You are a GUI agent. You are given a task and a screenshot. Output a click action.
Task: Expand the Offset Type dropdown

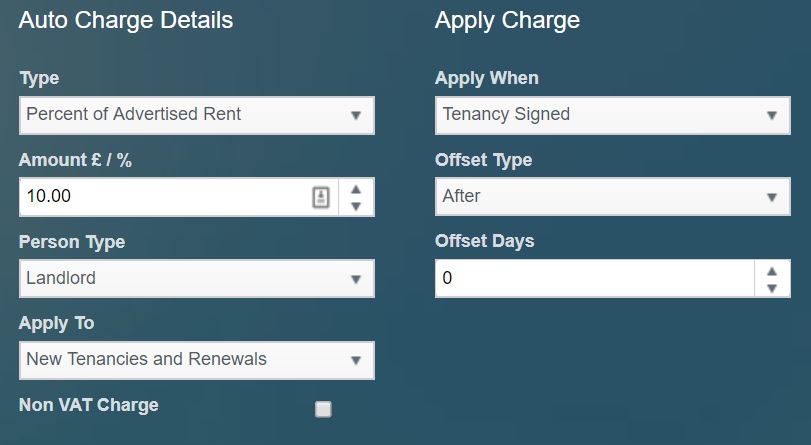point(598,197)
